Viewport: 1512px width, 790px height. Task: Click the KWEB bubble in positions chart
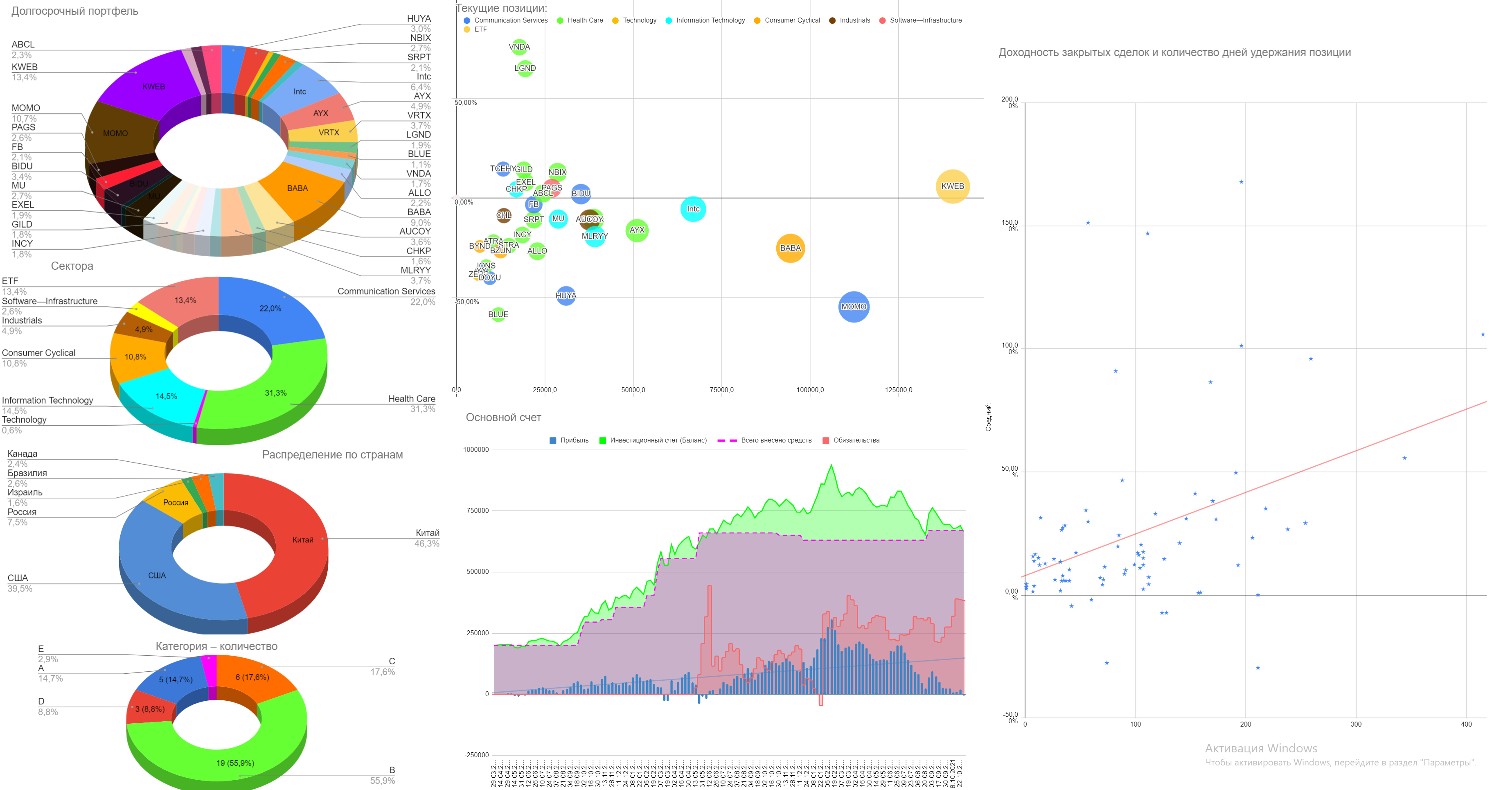pos(952,187)
